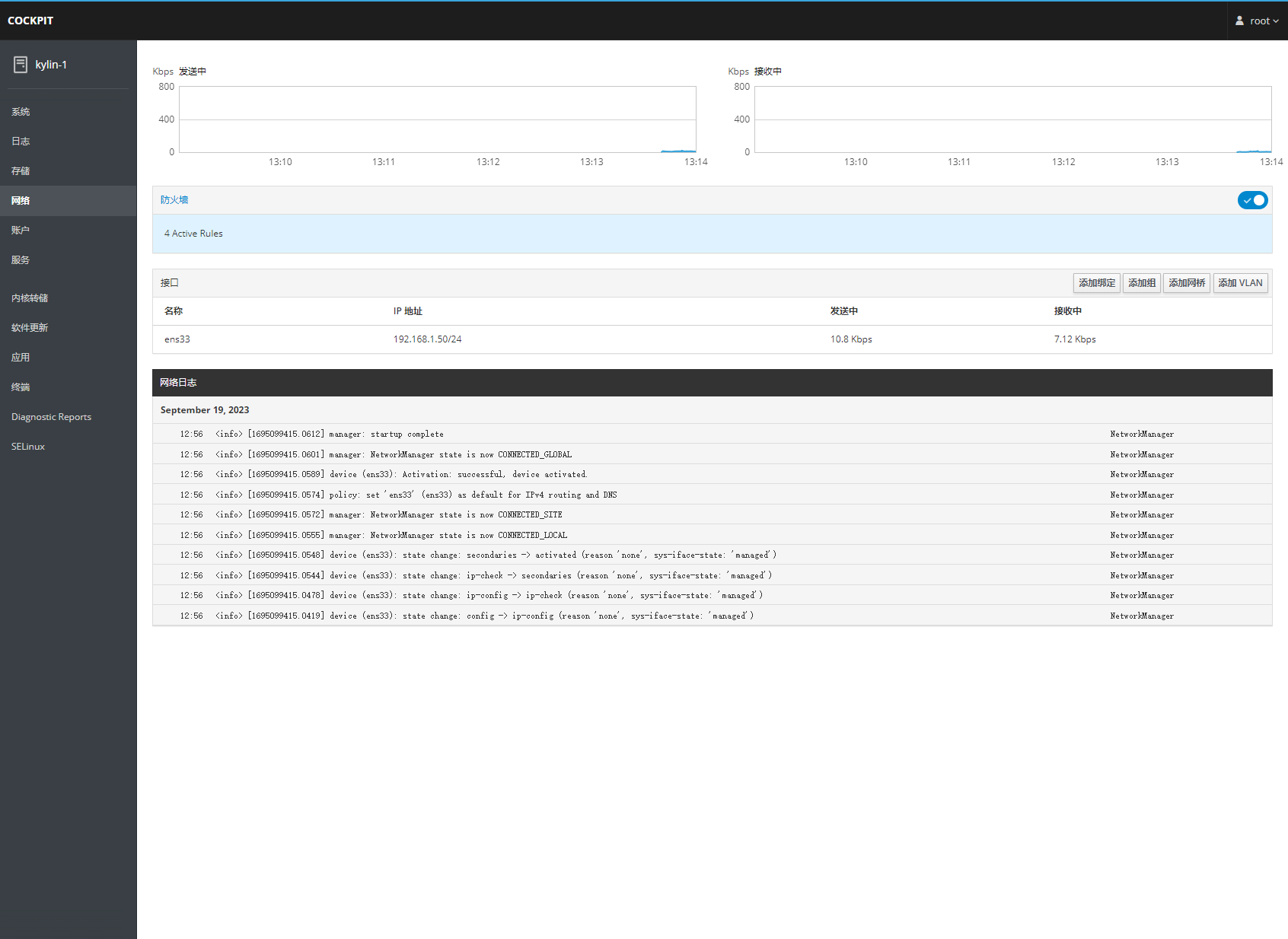Open the 'config -> ip-config' log entry
Viewport: 1288px width, 939px height.
coord(712,616)
